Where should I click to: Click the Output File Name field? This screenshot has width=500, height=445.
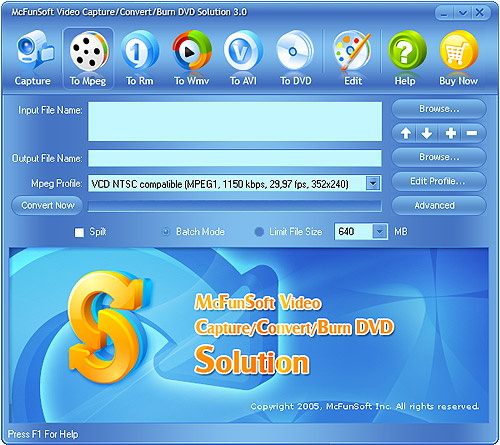pos(235,158)
